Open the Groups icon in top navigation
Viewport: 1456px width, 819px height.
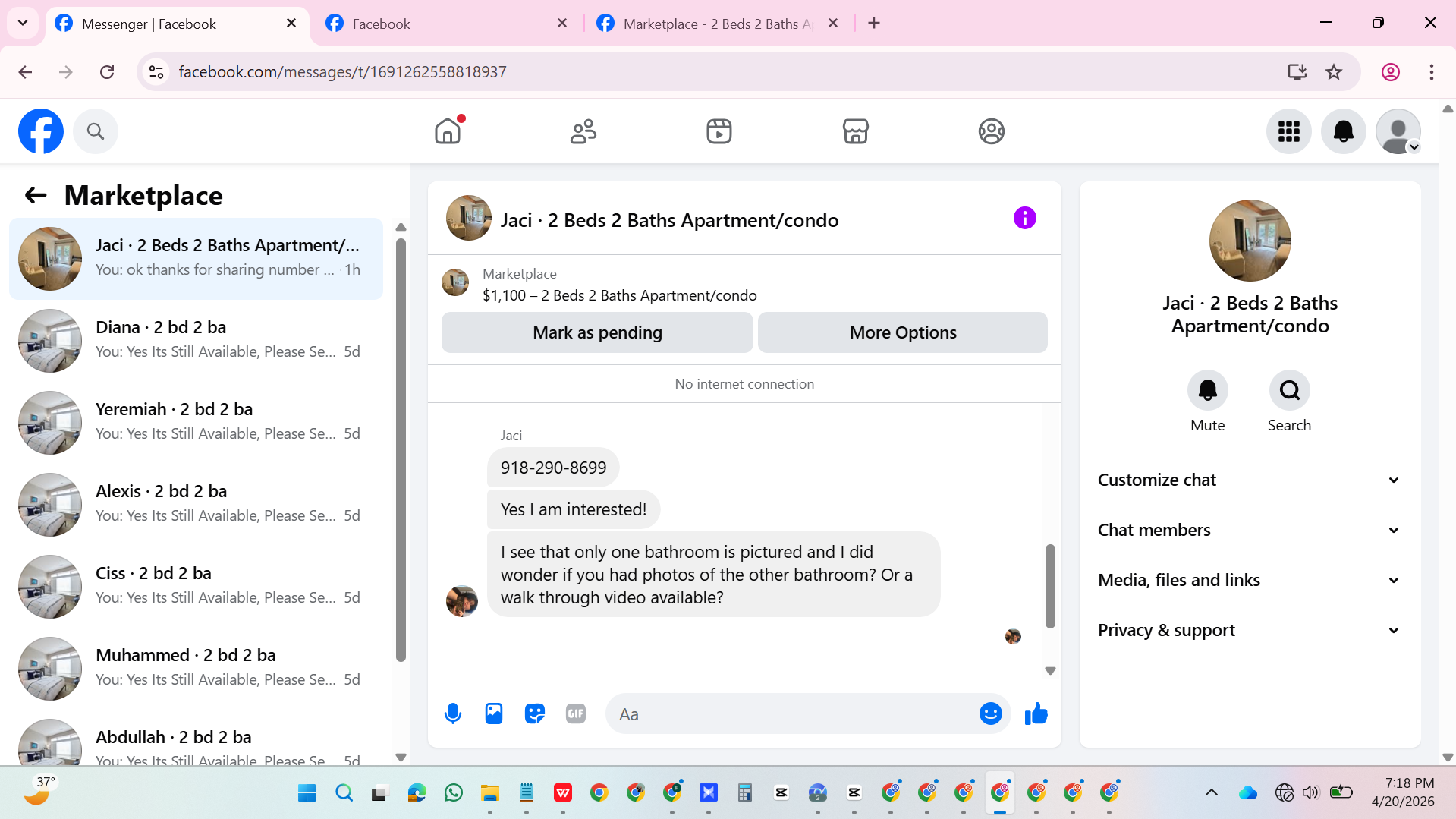[991, 131]
